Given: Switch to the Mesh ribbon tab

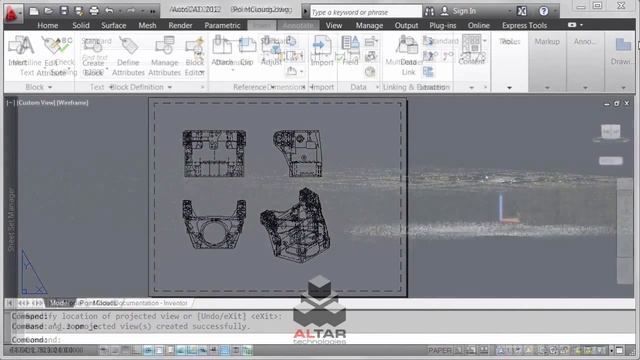Looking at the screenshot, I should click(147, 25).
